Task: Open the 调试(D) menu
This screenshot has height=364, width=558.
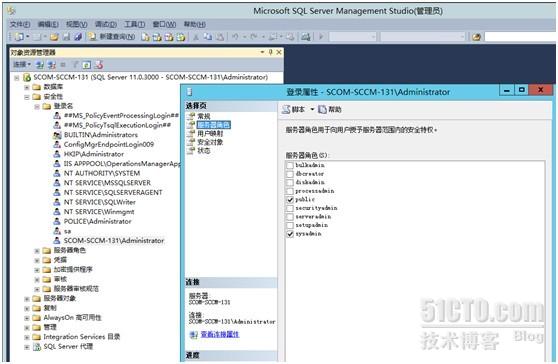Action: click(x=106, y=24)
